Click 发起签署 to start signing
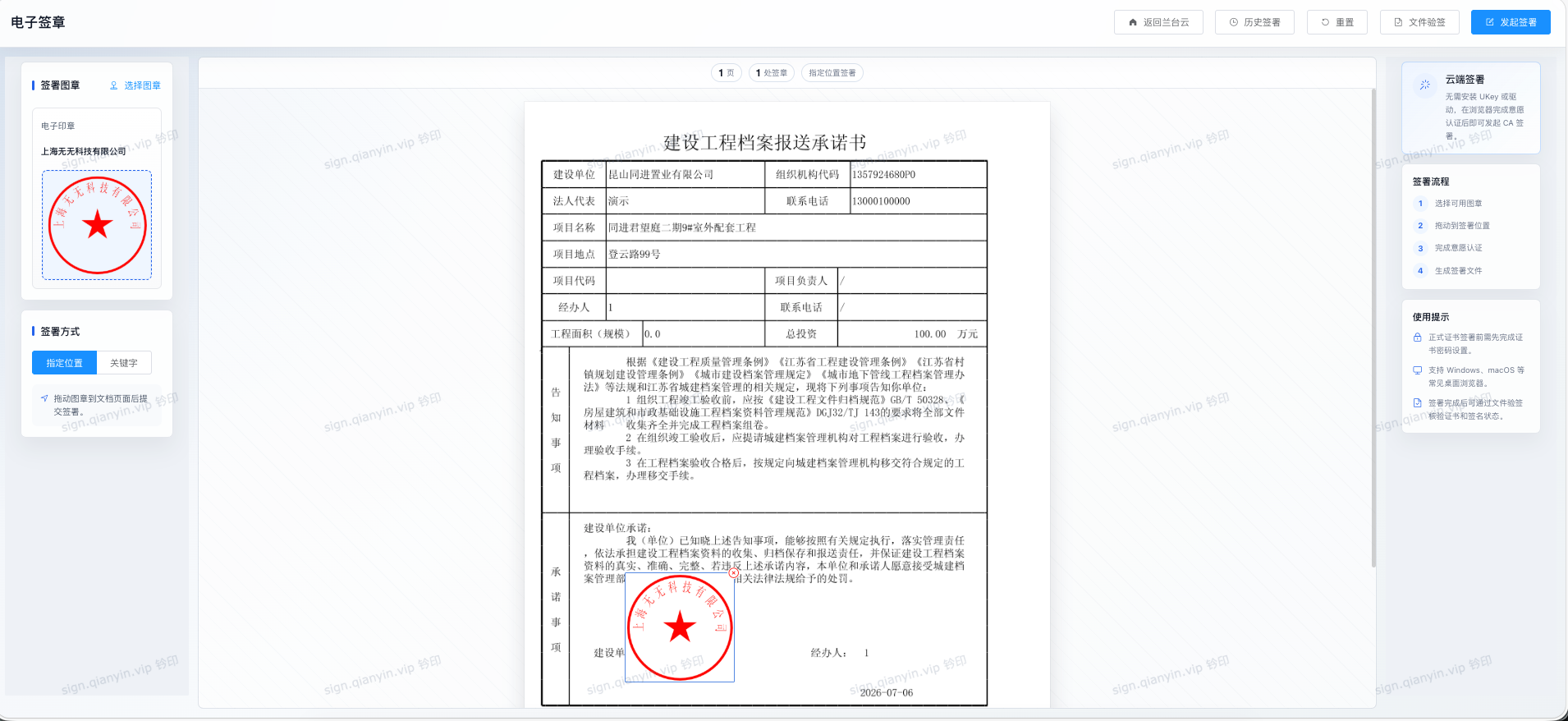This screenshot has width=1568, height=721. [1511, 22]
